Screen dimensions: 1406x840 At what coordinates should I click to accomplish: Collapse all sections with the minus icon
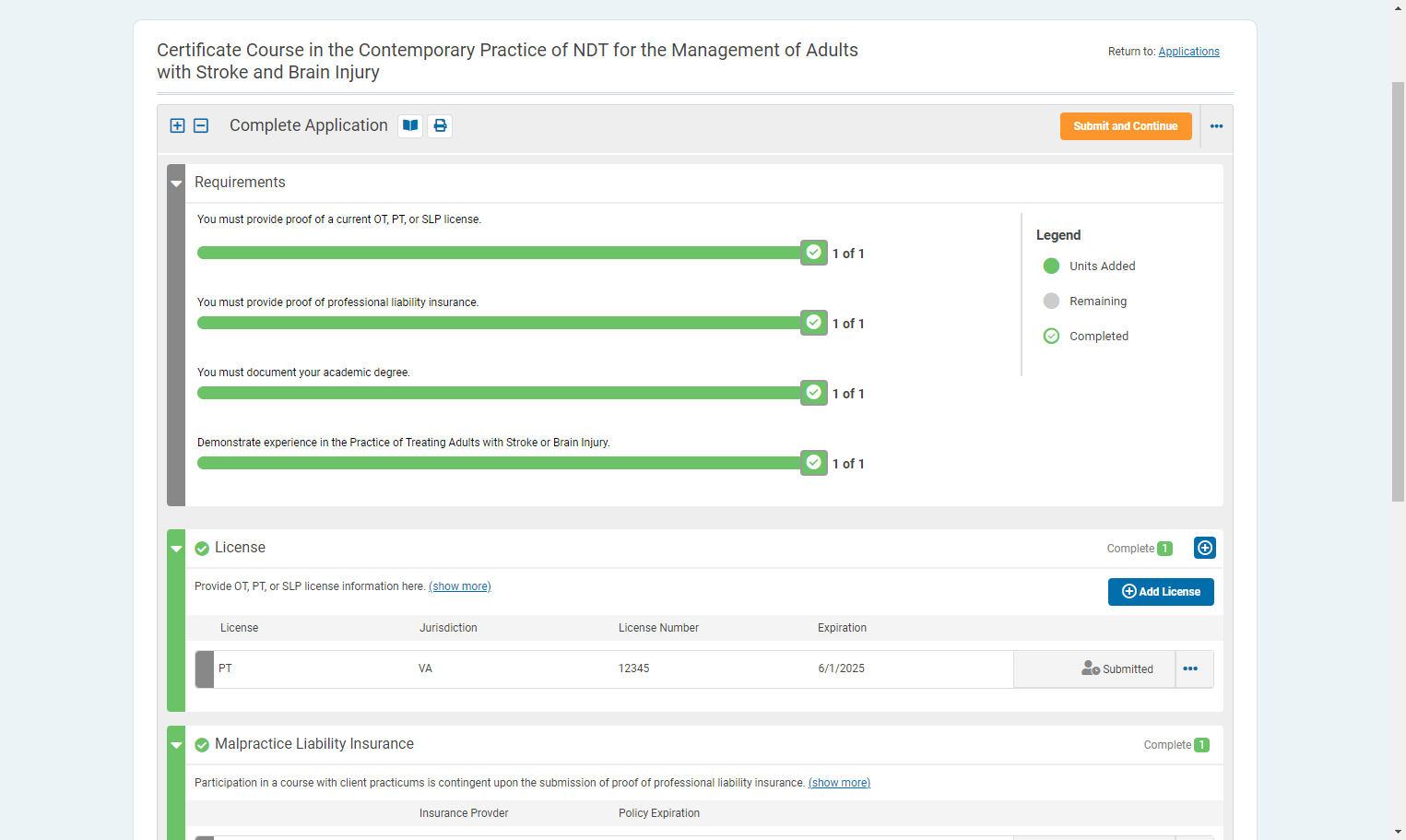(x=201, y=125)
